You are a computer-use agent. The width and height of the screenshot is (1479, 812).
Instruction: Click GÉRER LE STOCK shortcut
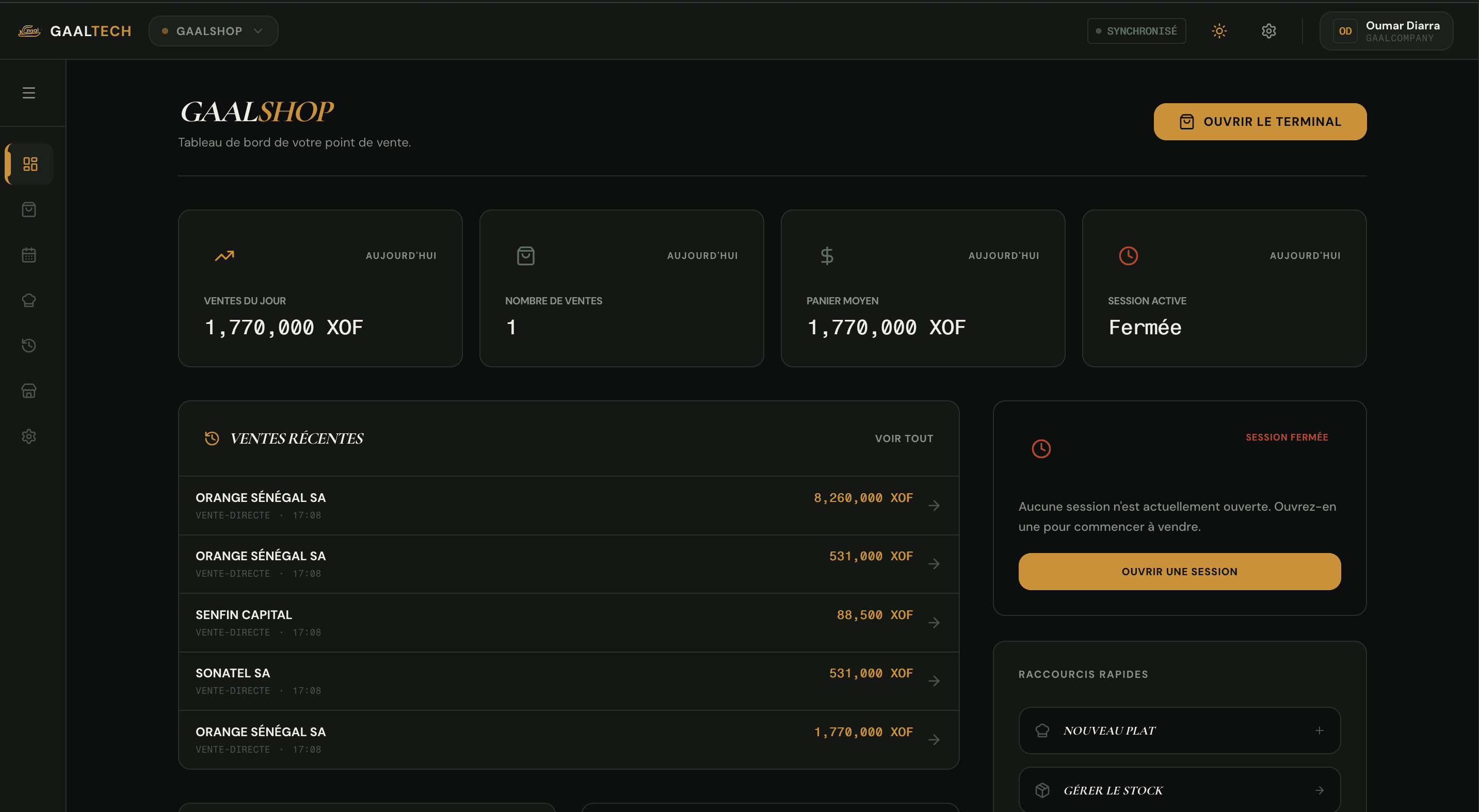pyautogui.click(x=1179, y=790)
